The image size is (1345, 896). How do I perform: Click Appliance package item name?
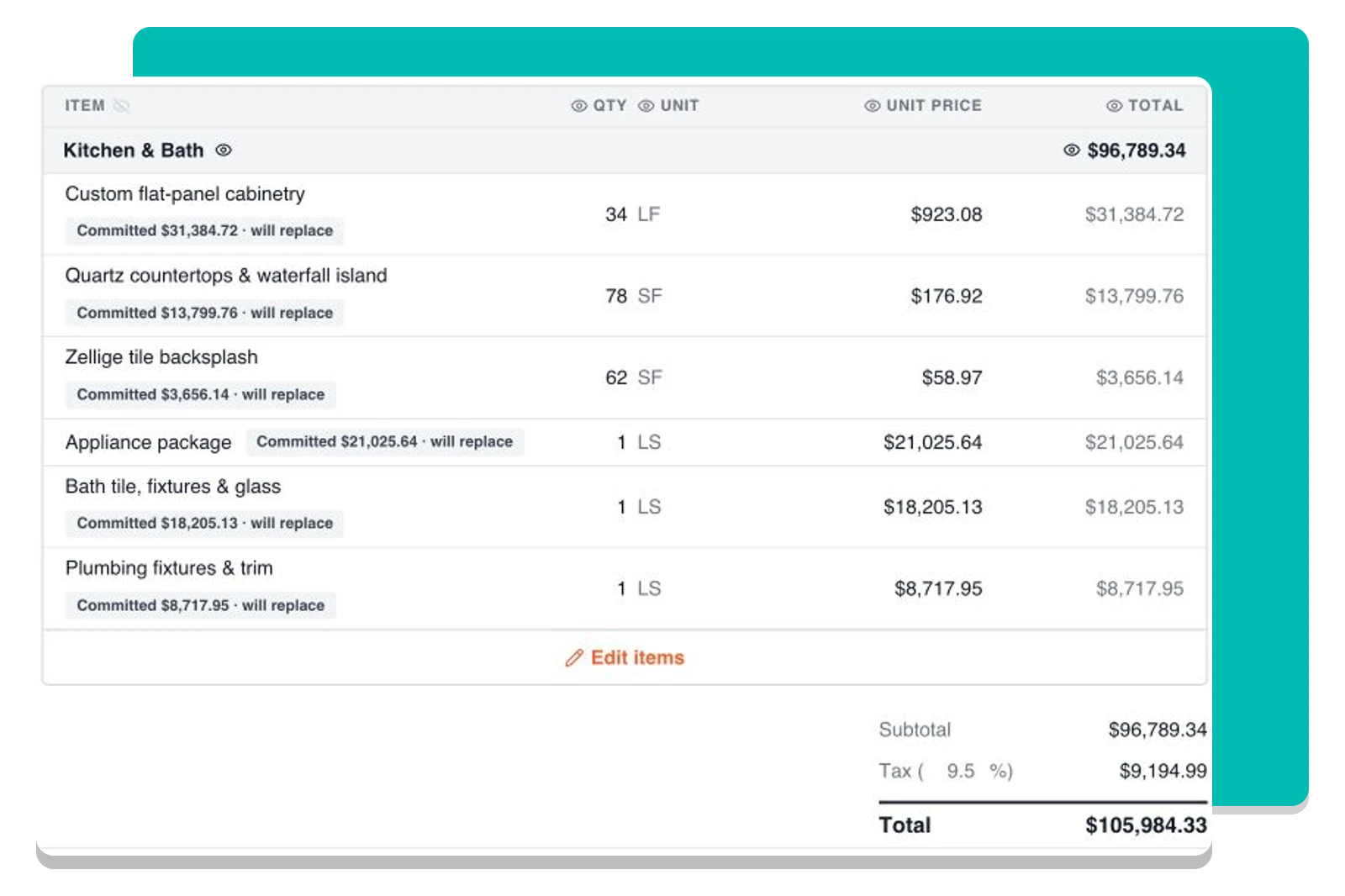point(149,442)
